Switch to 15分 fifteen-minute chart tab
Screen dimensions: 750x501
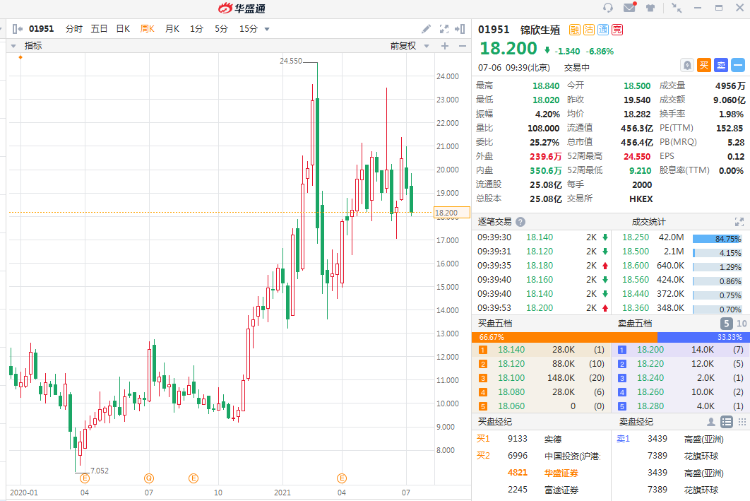pyautogui.click(x=248, y=29)
